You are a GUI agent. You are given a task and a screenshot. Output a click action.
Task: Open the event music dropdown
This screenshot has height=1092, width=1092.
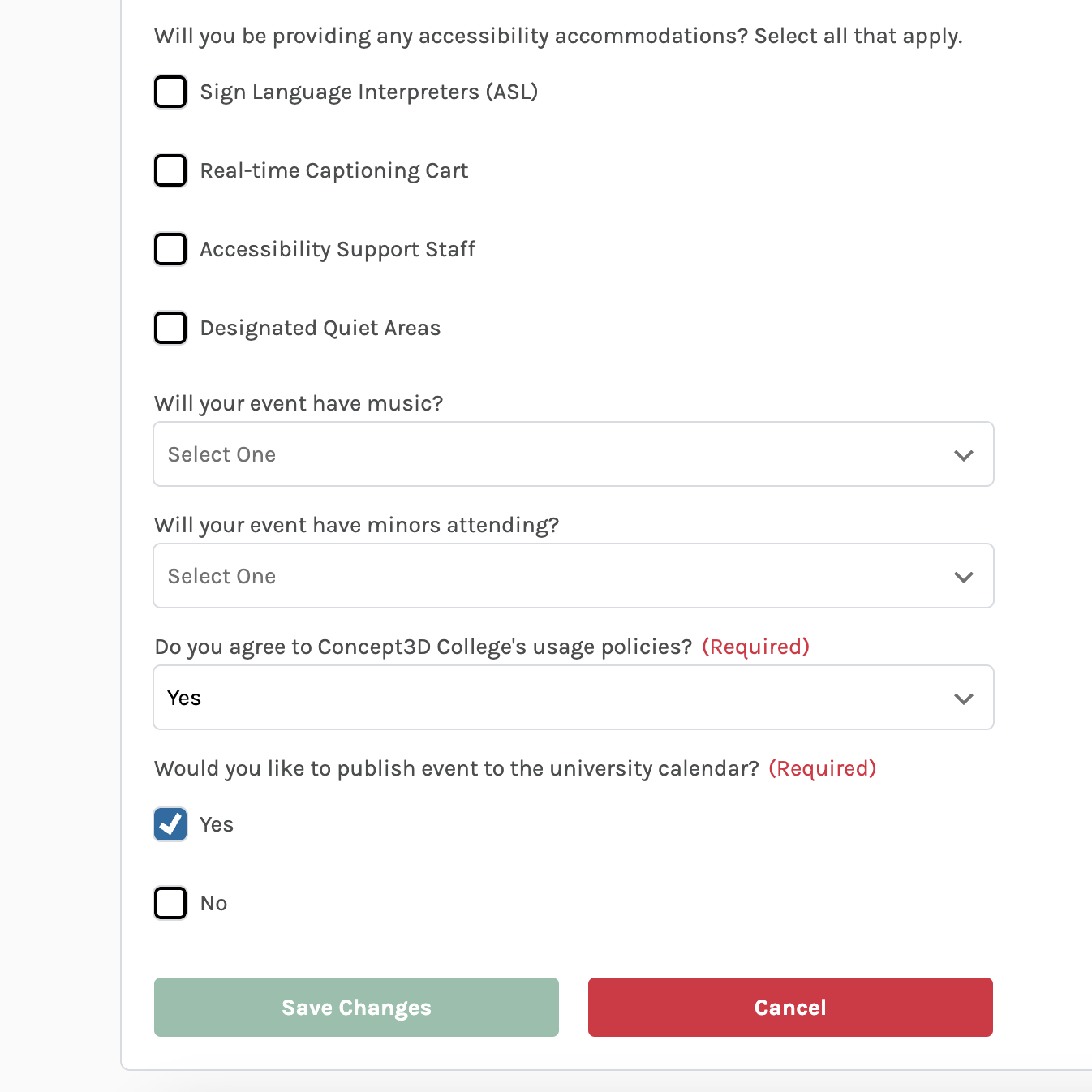click(x=573, y=454)
